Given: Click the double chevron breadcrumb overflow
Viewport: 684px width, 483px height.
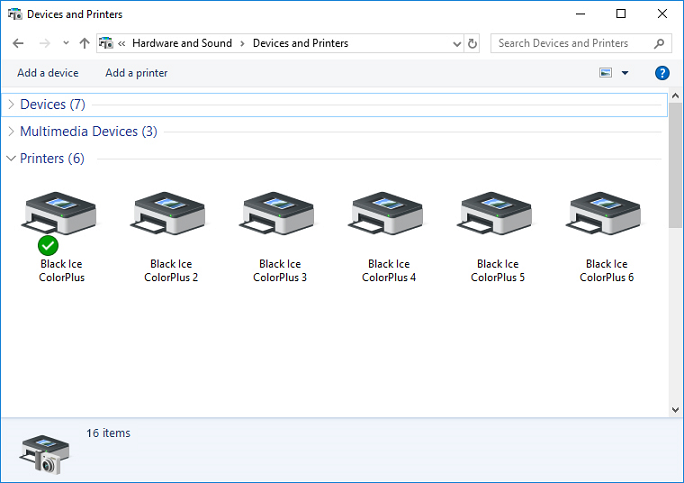Looking at the screenshot, I should coord(122,44).
